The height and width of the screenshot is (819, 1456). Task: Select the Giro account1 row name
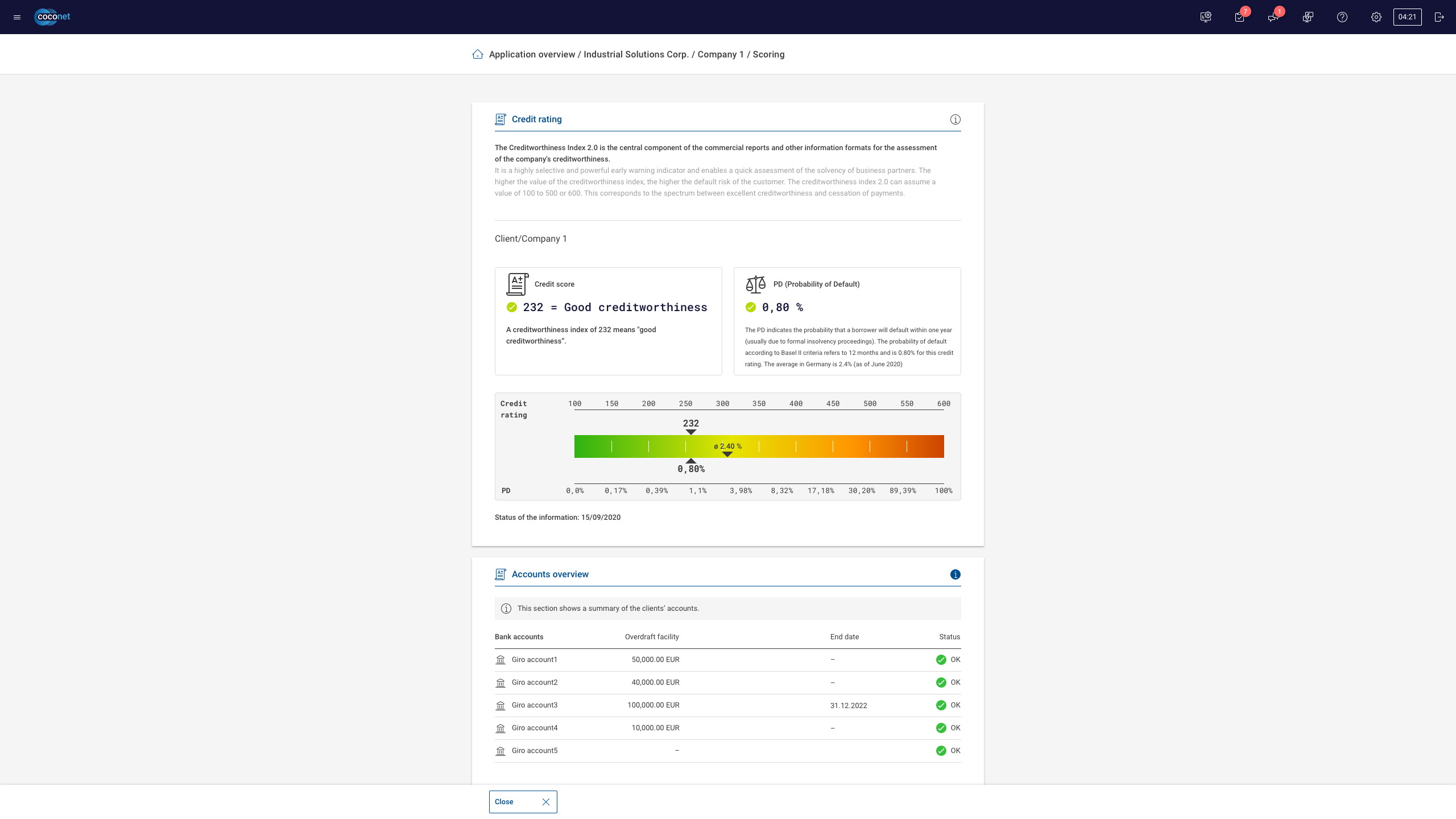[535, 660]
